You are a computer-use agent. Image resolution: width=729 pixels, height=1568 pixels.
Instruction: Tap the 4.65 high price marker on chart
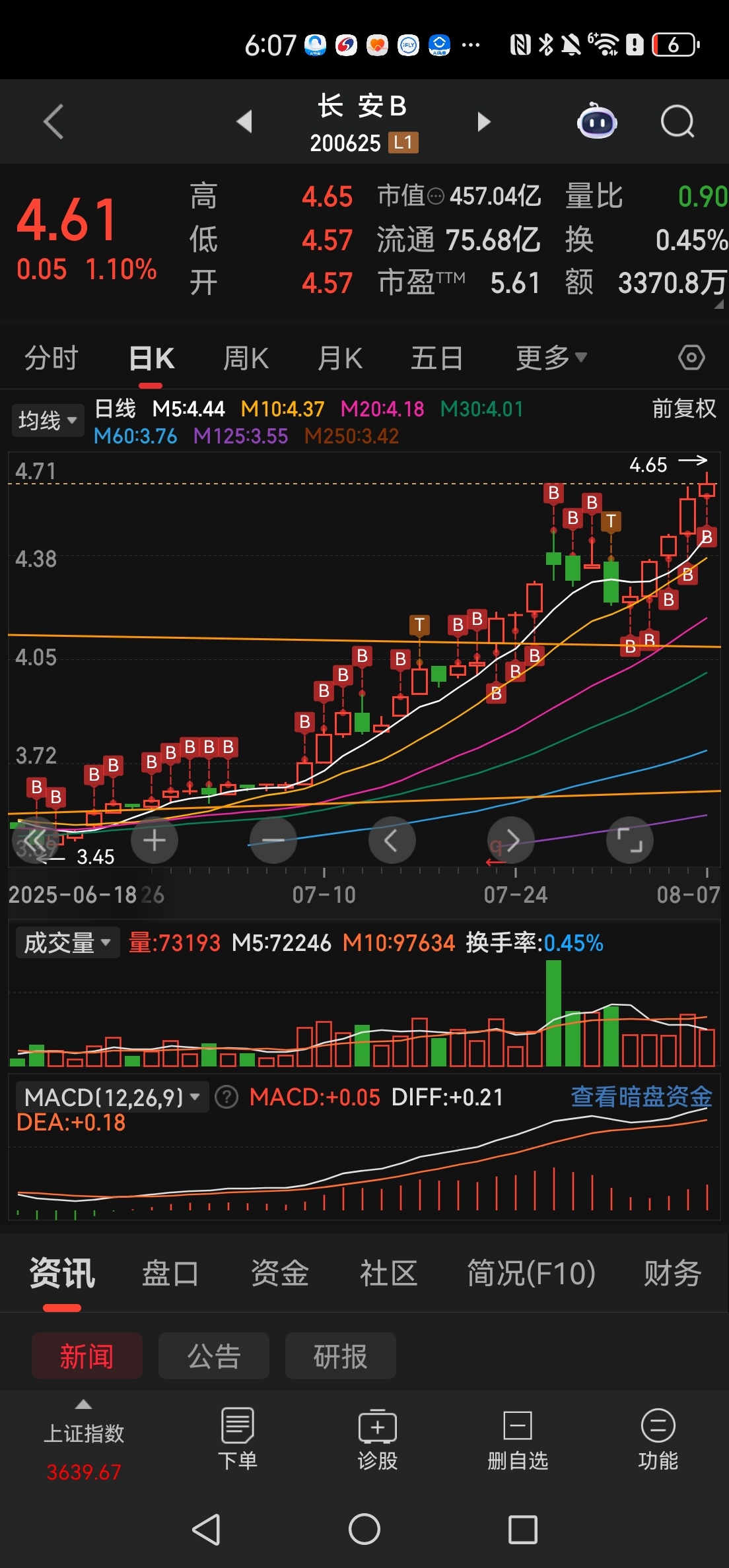648,465
